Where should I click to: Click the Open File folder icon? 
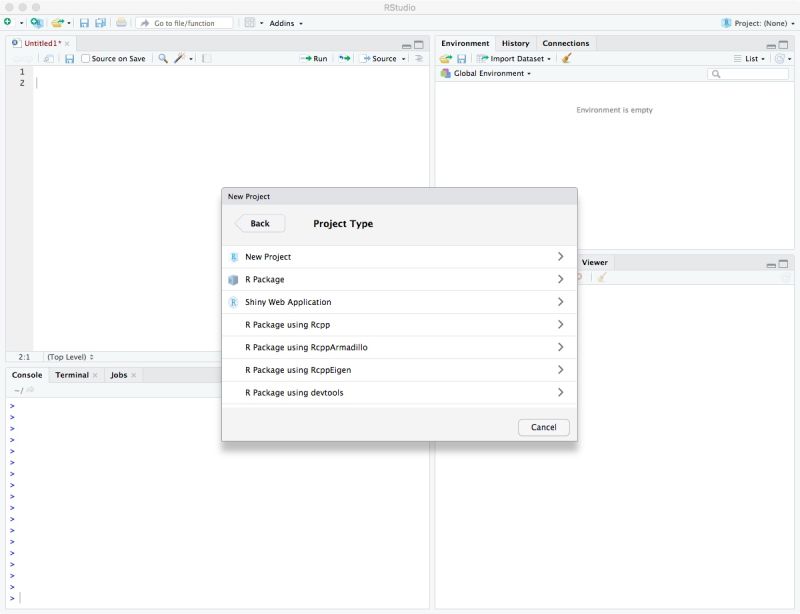(x=57, y=23)
